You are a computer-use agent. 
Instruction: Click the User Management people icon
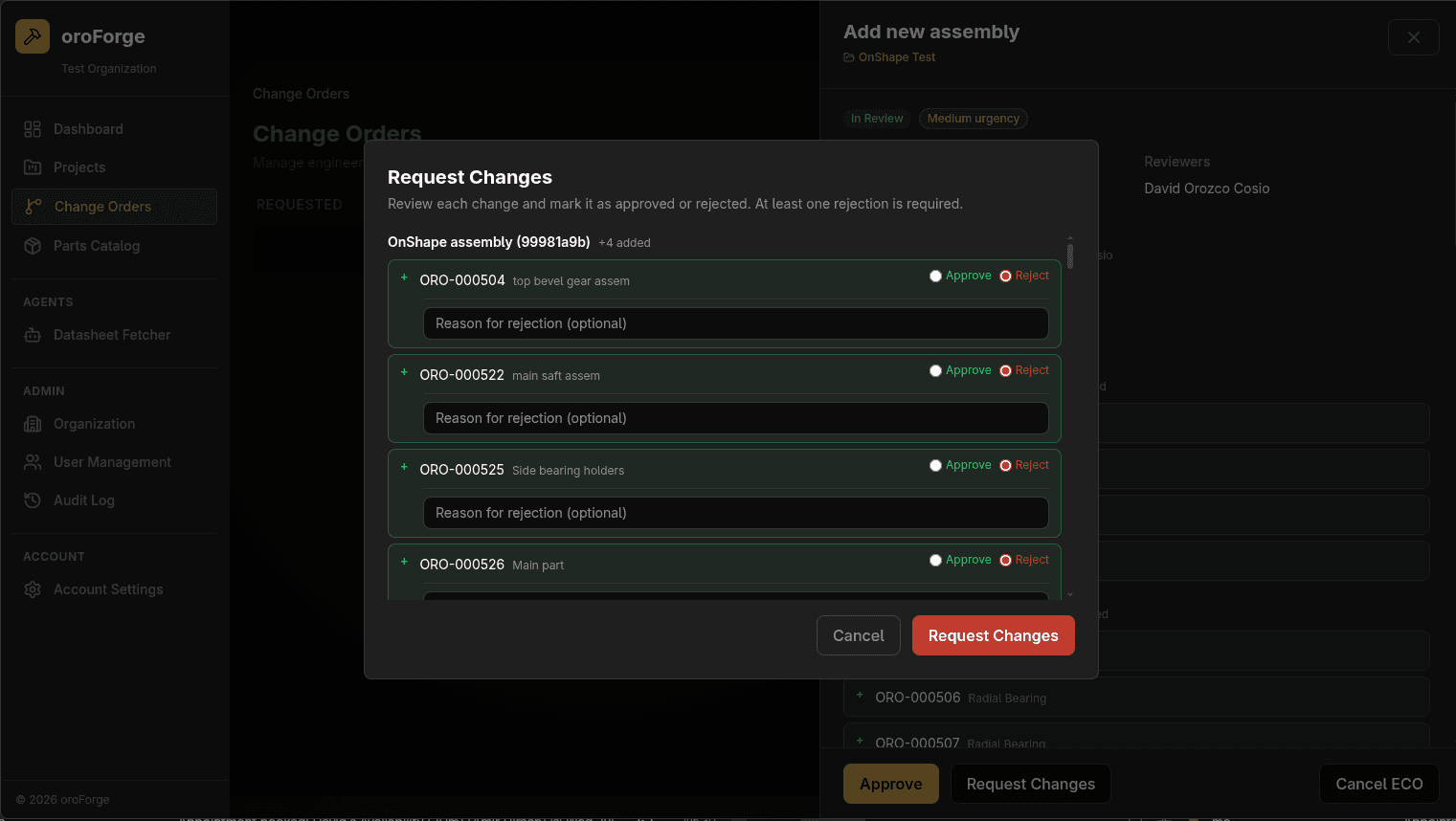point(33,462)
